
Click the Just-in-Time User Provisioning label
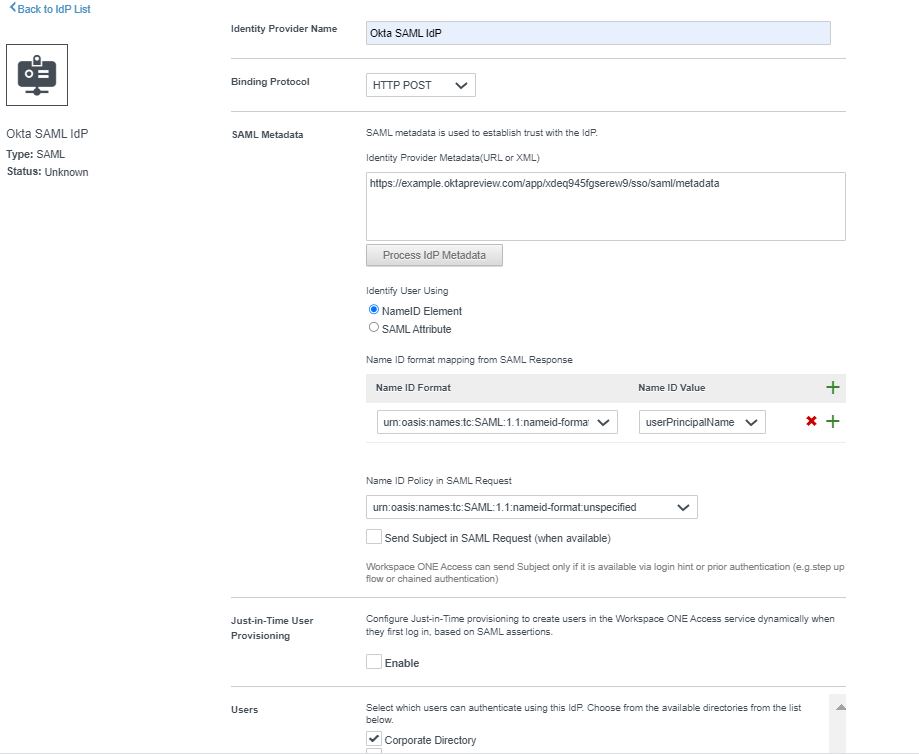(x=272, y=628)
